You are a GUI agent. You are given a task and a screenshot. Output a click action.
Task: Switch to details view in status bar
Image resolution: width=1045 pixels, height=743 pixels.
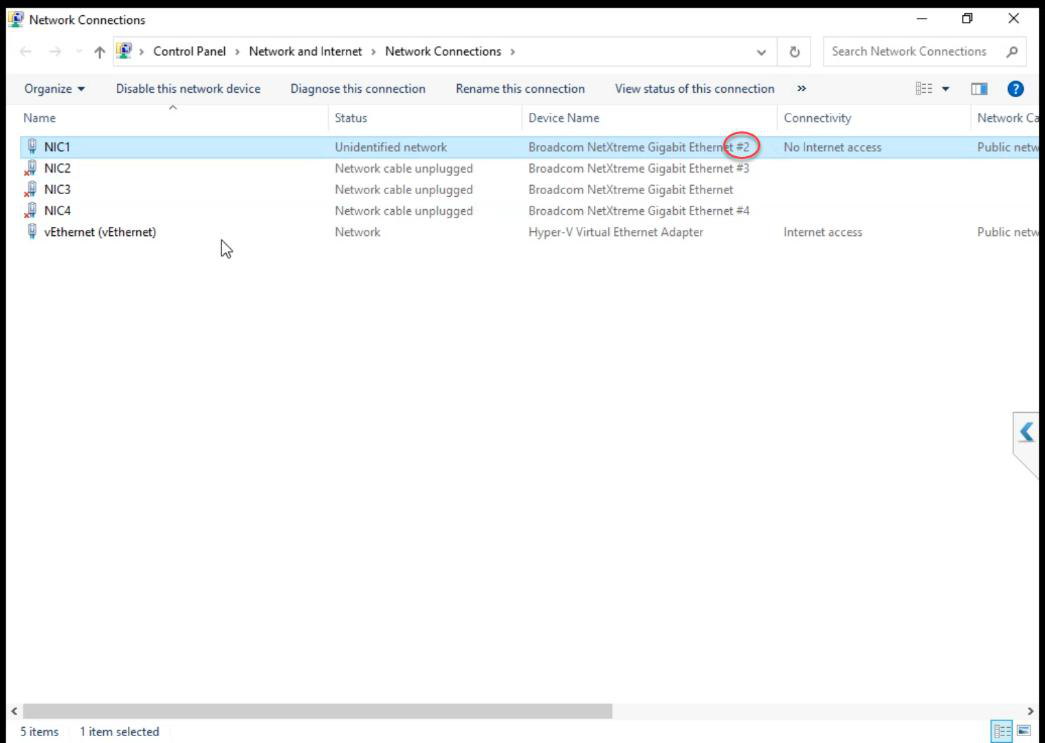coord(1001,731)
